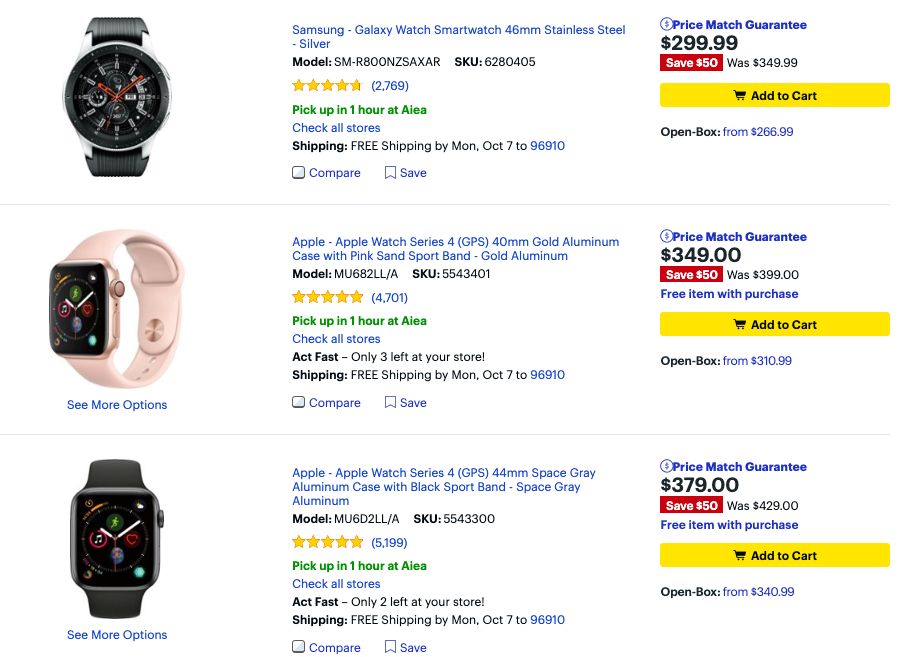The image size is (916, 657).
Task: Click the Save bookmark icon for Space Gray Apple Watch
Action: pyautogui.click(x=390, y=648)
